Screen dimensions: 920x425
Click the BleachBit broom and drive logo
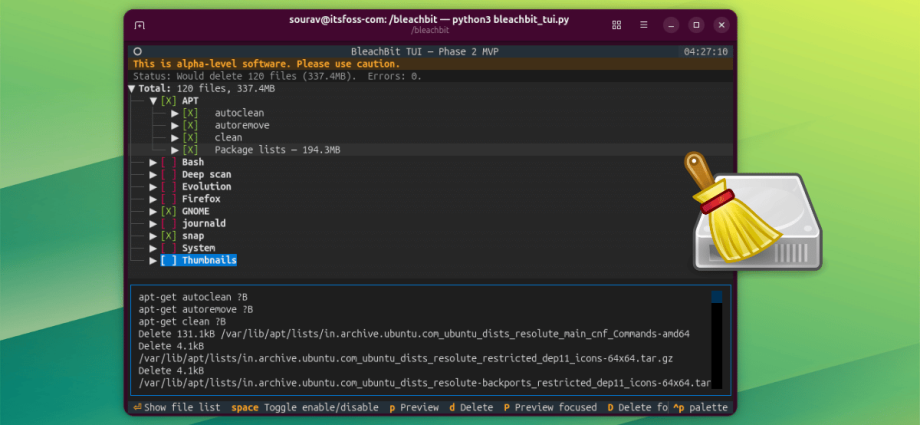click(753, 211)
